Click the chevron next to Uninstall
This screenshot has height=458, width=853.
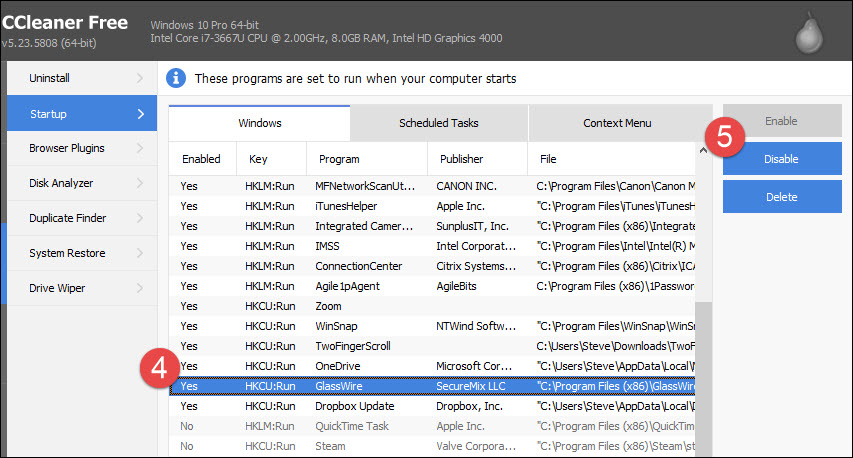(x=140, y=78)
